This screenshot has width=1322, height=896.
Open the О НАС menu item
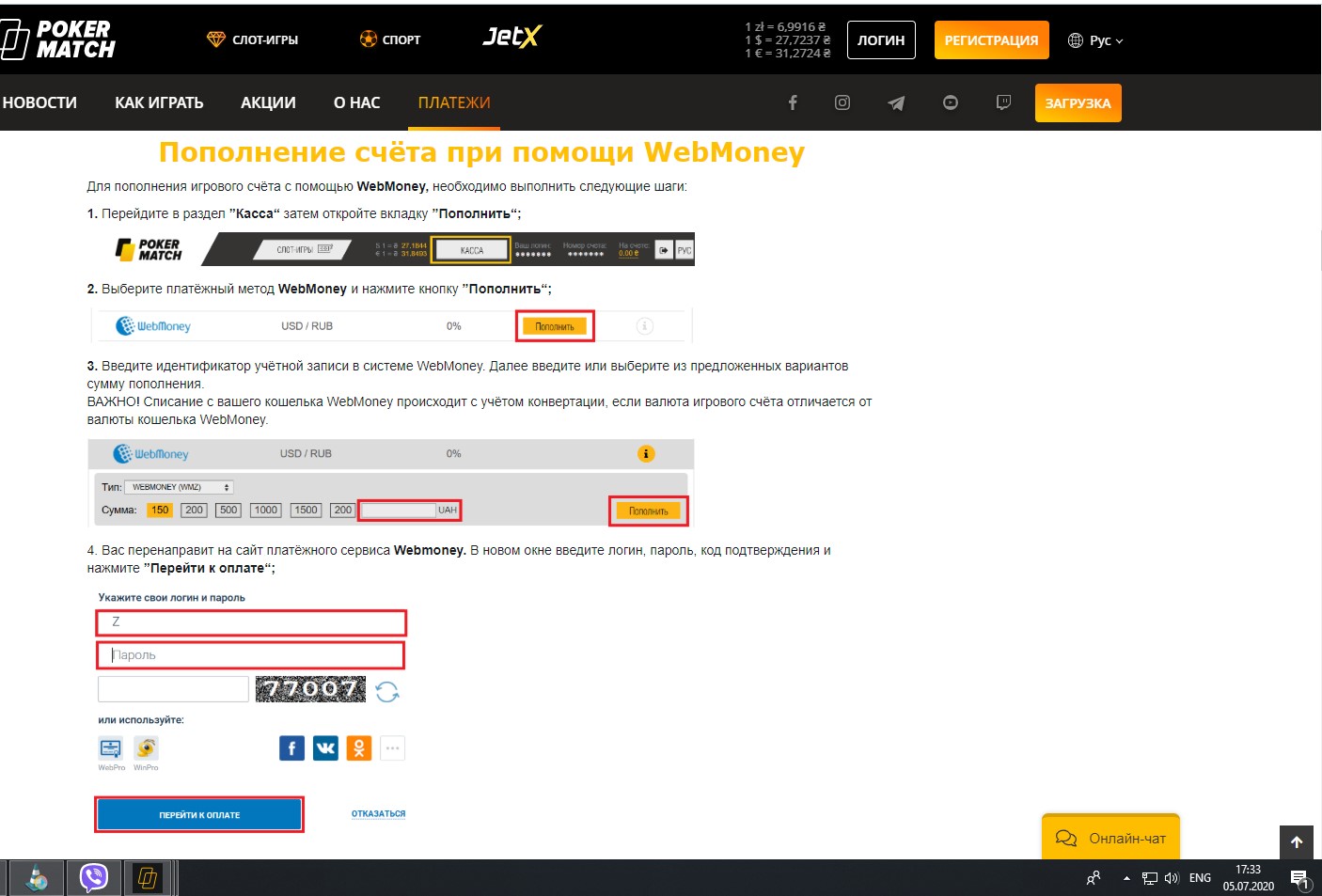point(357,102)
